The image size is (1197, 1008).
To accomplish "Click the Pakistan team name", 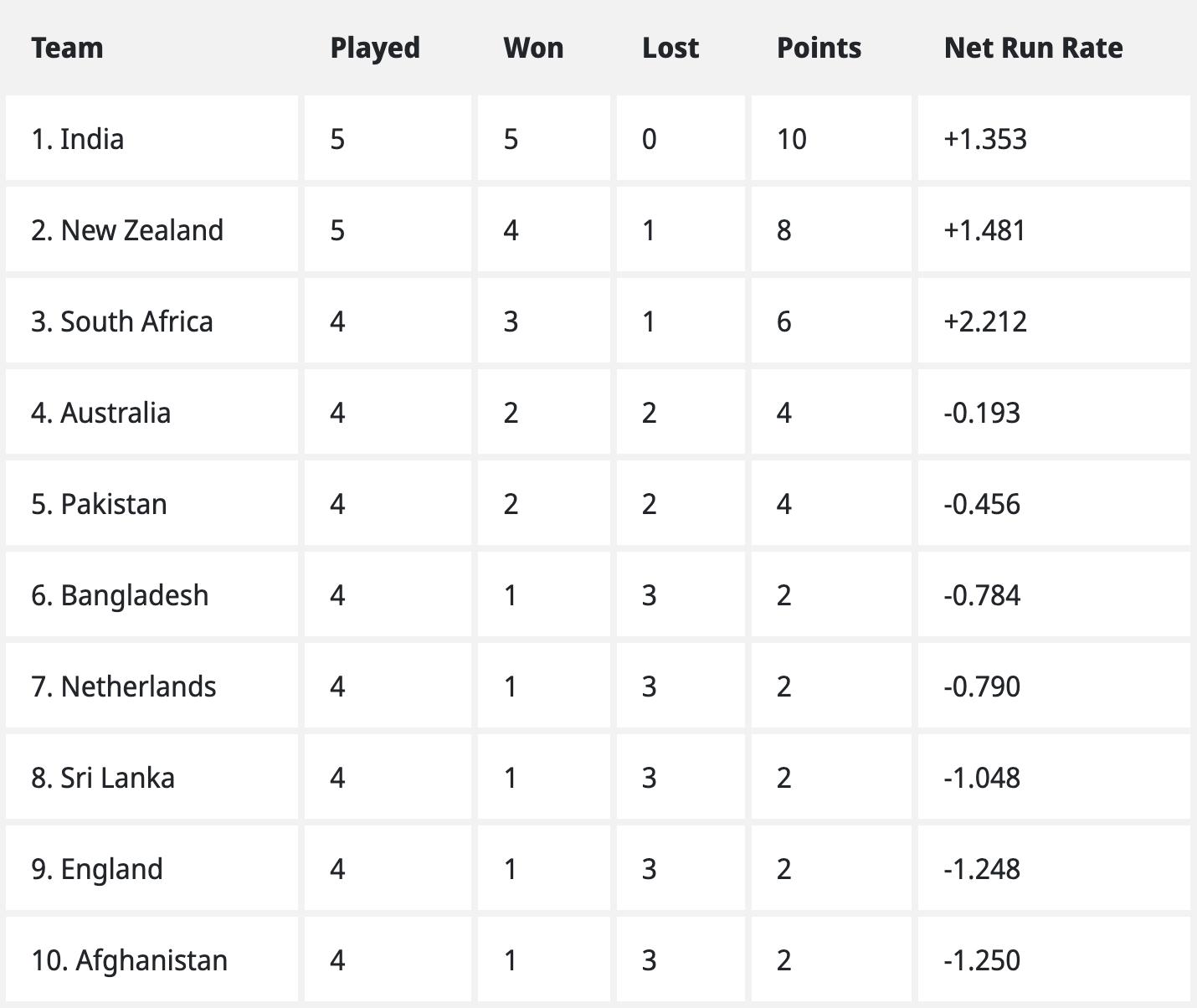I will tap(100, 504).
